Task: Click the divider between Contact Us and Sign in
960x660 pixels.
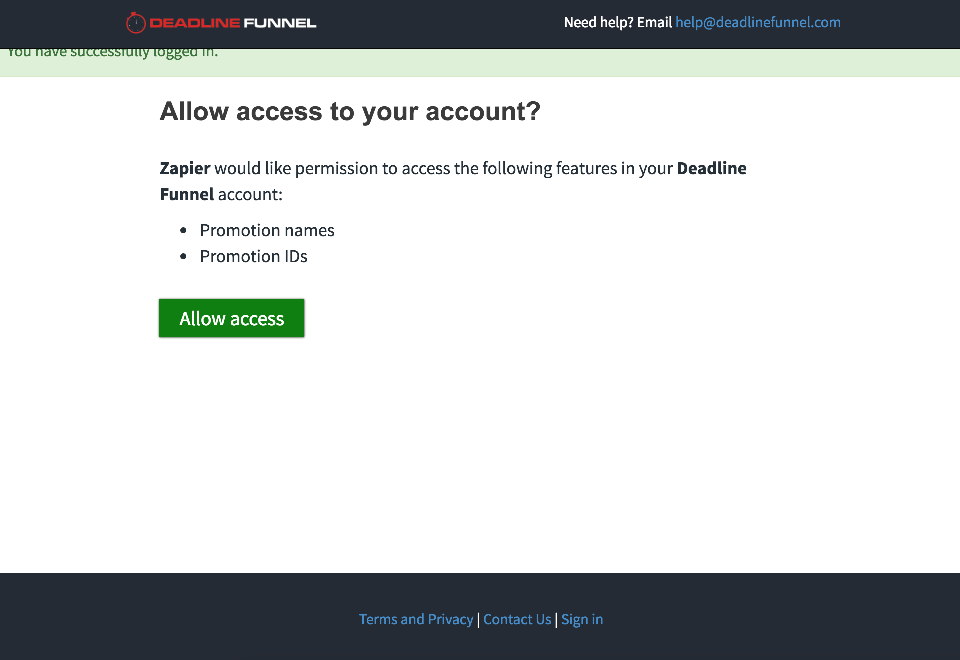Action: click(556, 620)
